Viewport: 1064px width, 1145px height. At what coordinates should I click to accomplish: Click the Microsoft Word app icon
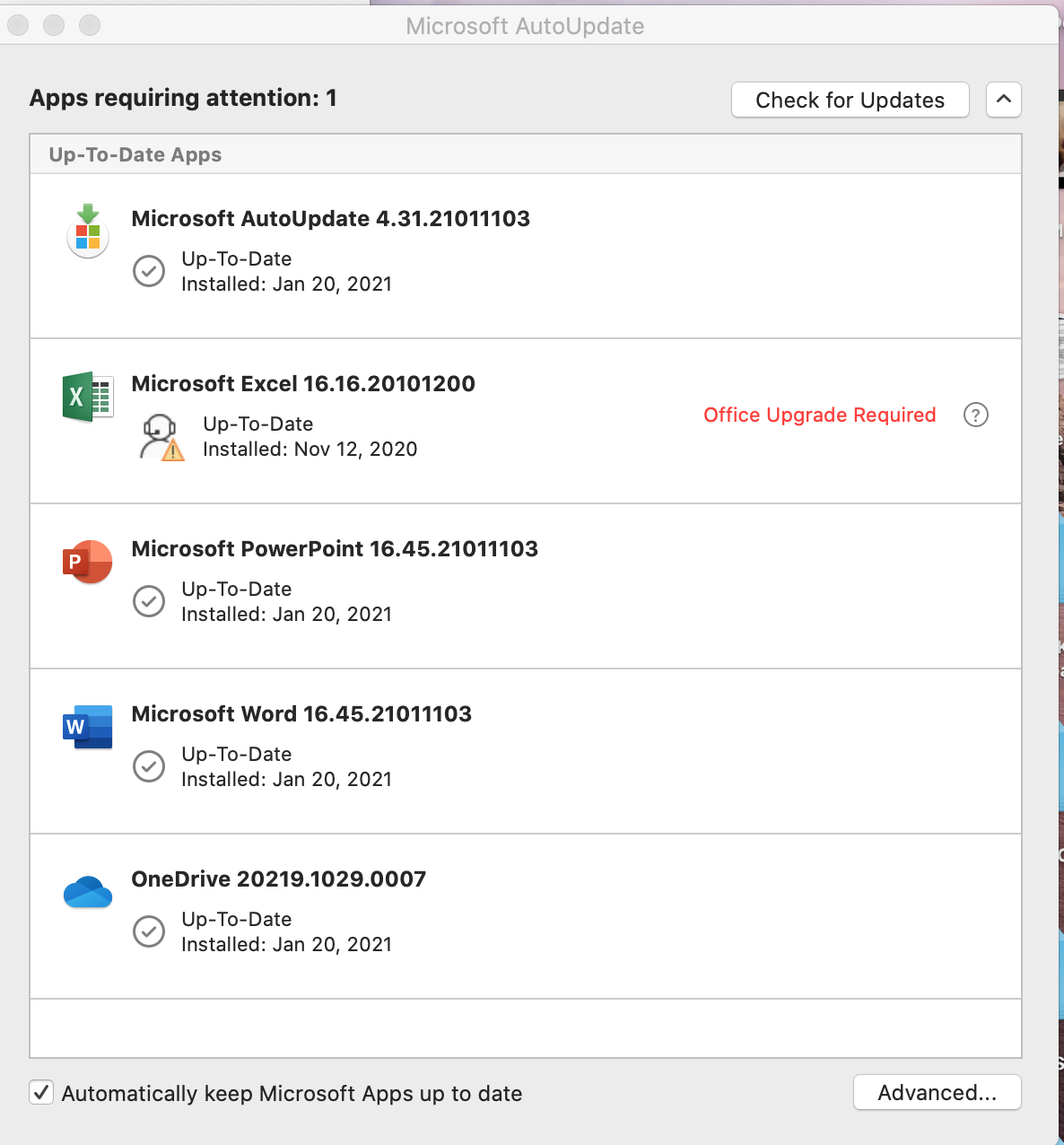pos(87,727)
